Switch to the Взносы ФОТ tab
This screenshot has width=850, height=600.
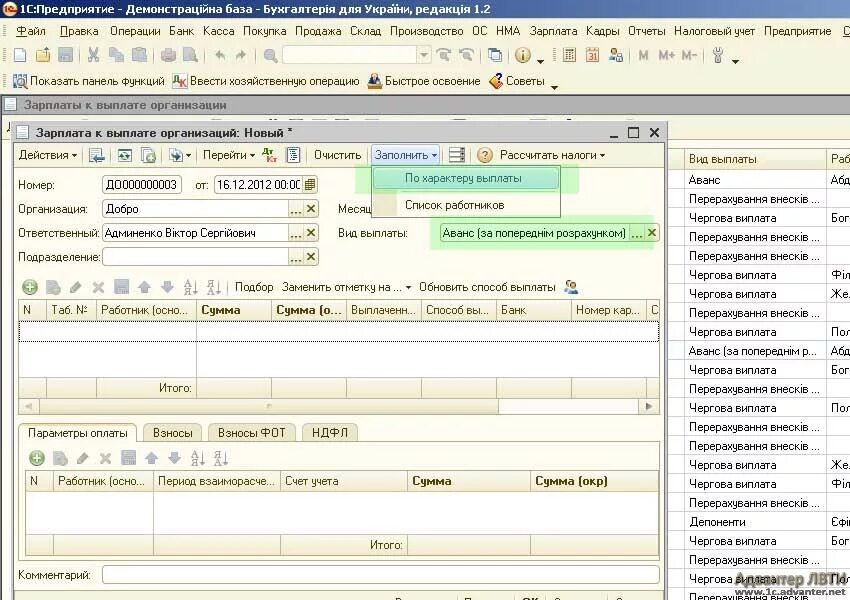[x=251, y=433]
